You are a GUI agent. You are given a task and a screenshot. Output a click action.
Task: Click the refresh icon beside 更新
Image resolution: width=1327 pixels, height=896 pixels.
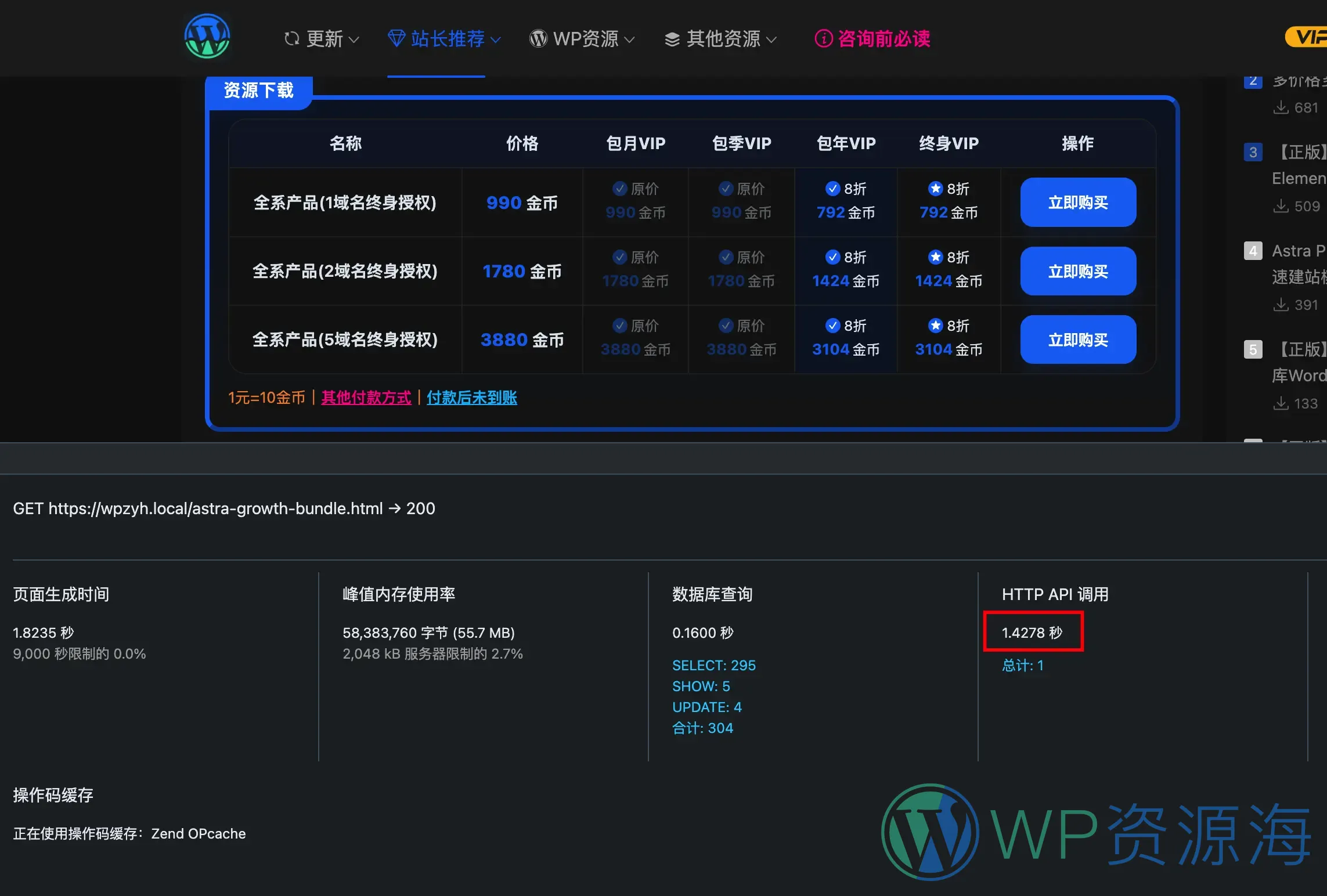tap(292, 38)
